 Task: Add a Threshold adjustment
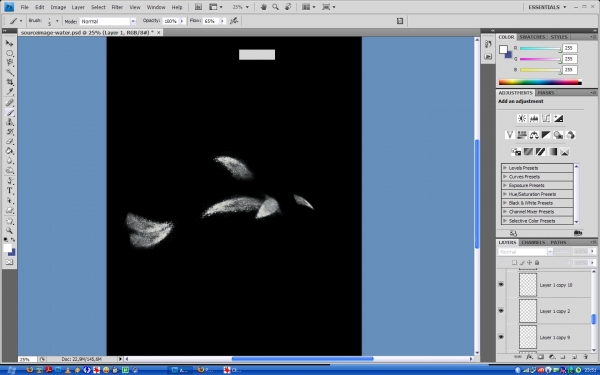[x=540, y=152]
